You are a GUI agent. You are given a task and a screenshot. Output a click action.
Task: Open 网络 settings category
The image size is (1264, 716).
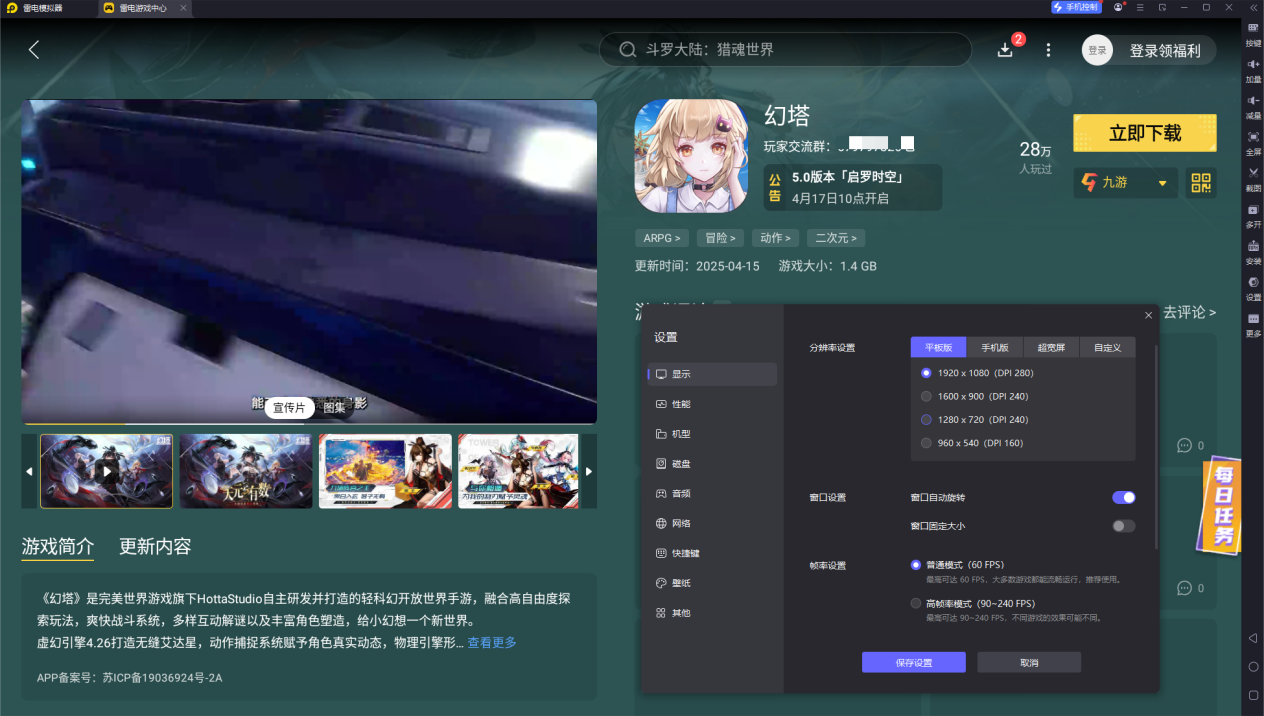(712, 523)
